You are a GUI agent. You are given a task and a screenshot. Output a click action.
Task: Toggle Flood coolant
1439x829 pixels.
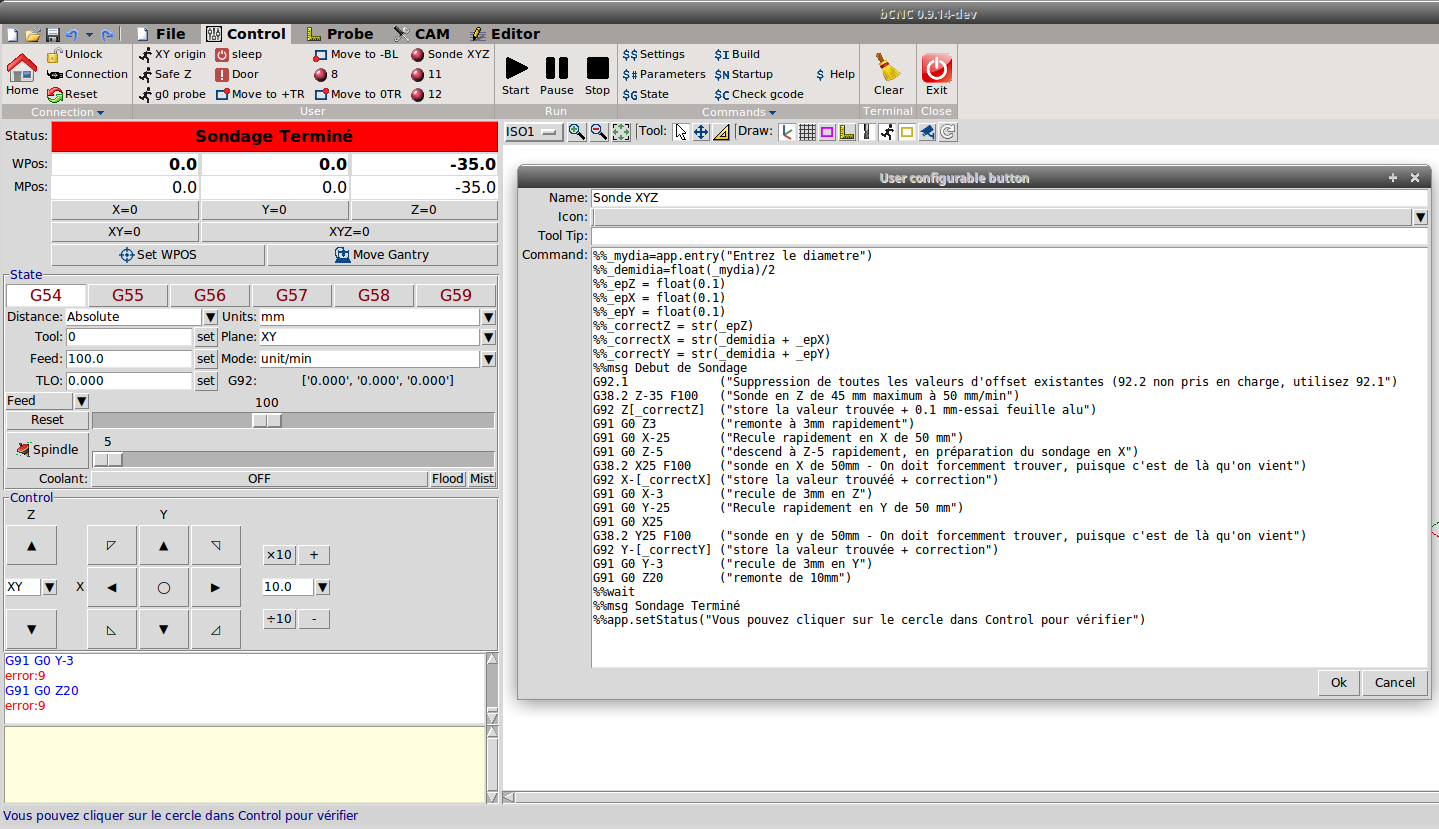446,478
